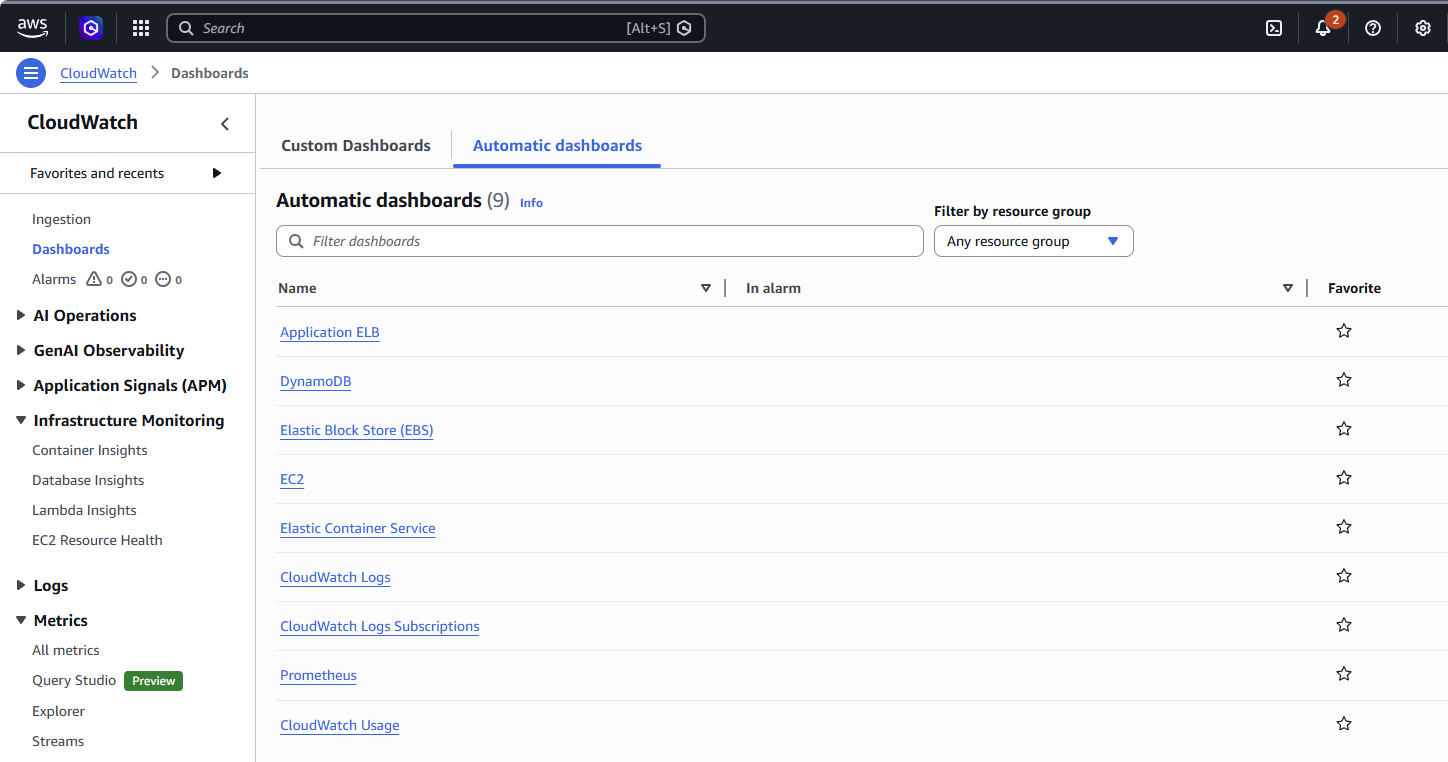Image resolution: width=1448 pixels, height=762 pixels.
Task: Open the services grid menu
Action: pyautogui.click(x=141, y=28)
